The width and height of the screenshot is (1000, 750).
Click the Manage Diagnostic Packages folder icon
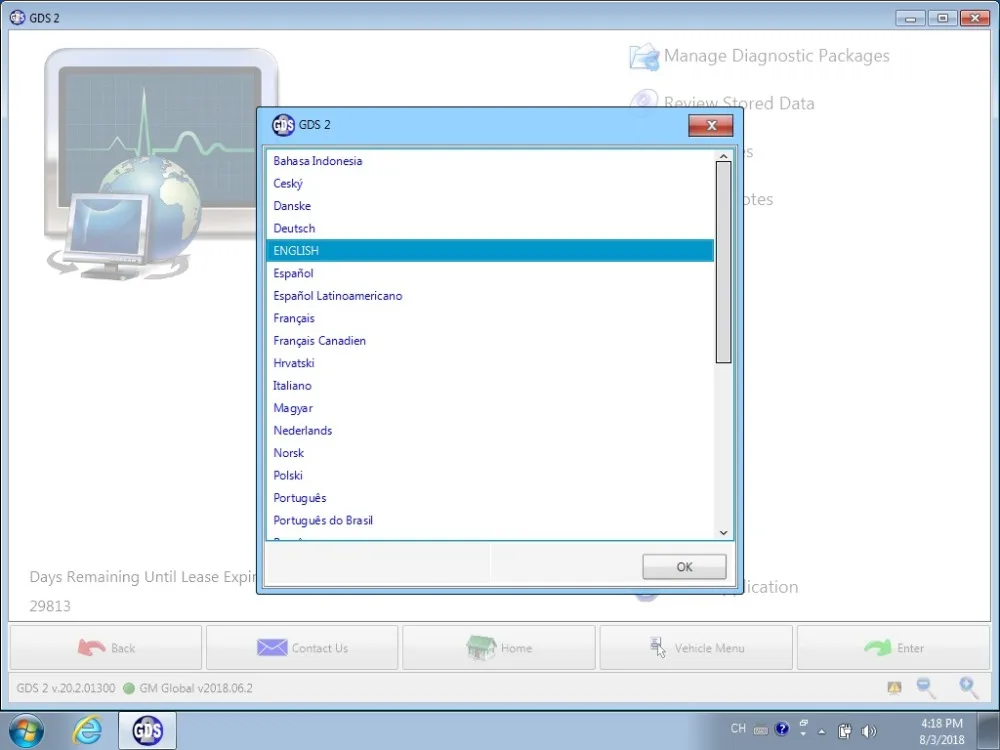pos(643,57)
